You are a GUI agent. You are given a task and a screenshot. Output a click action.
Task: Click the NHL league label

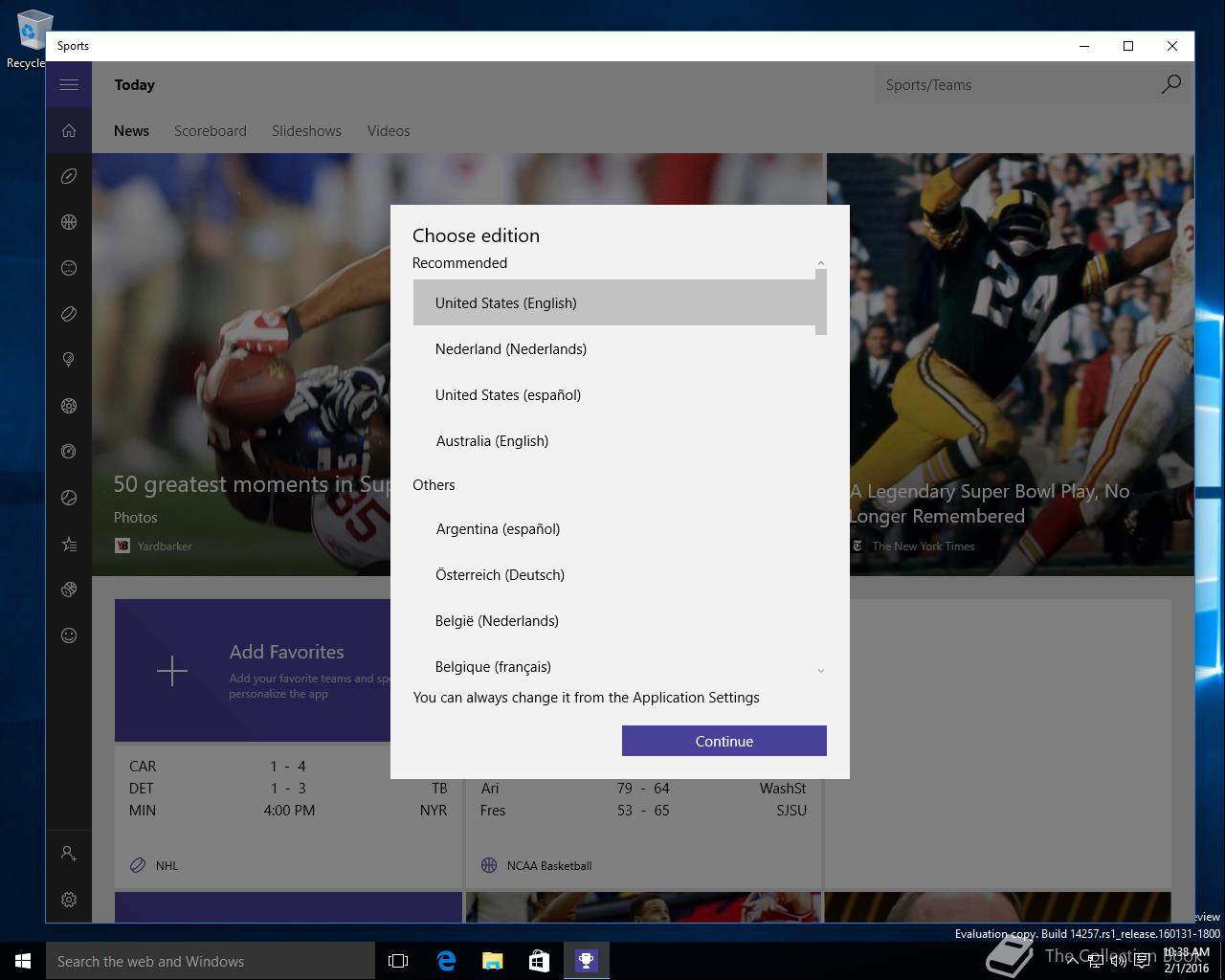click(167, 865)
